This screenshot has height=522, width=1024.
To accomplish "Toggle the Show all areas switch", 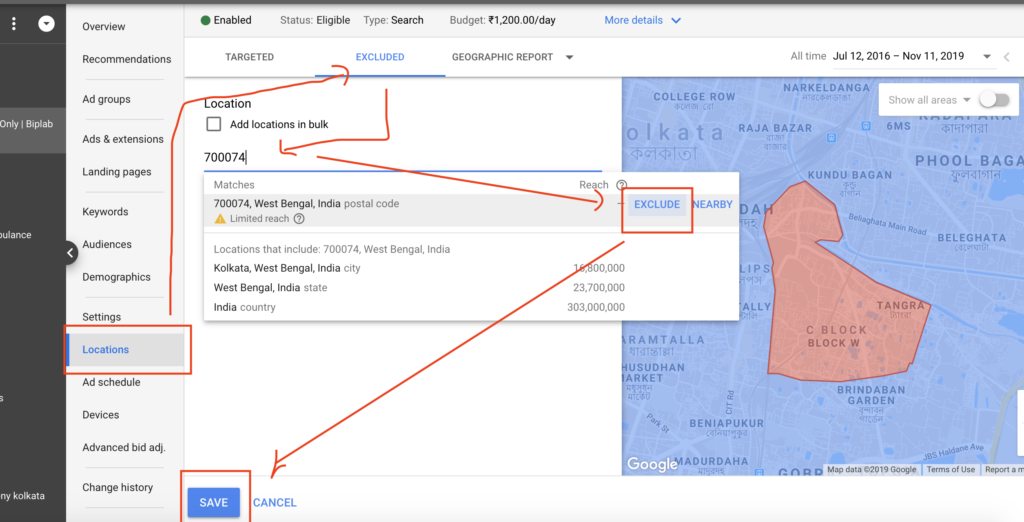I will click(x=995, y=100).
